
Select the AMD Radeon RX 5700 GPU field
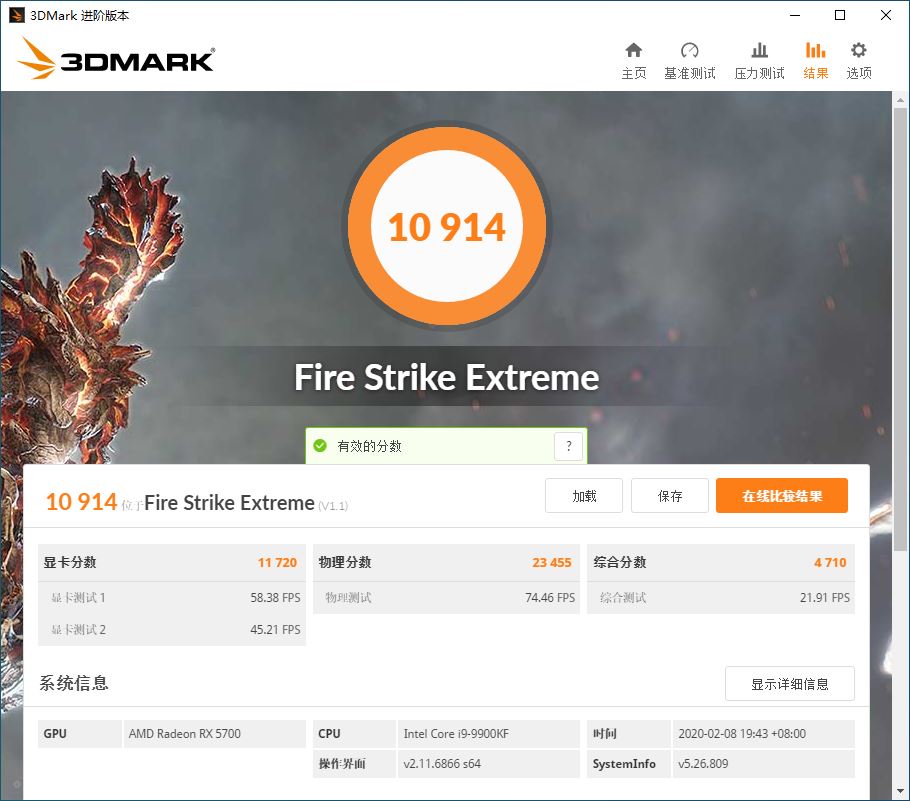coord(214,733)
